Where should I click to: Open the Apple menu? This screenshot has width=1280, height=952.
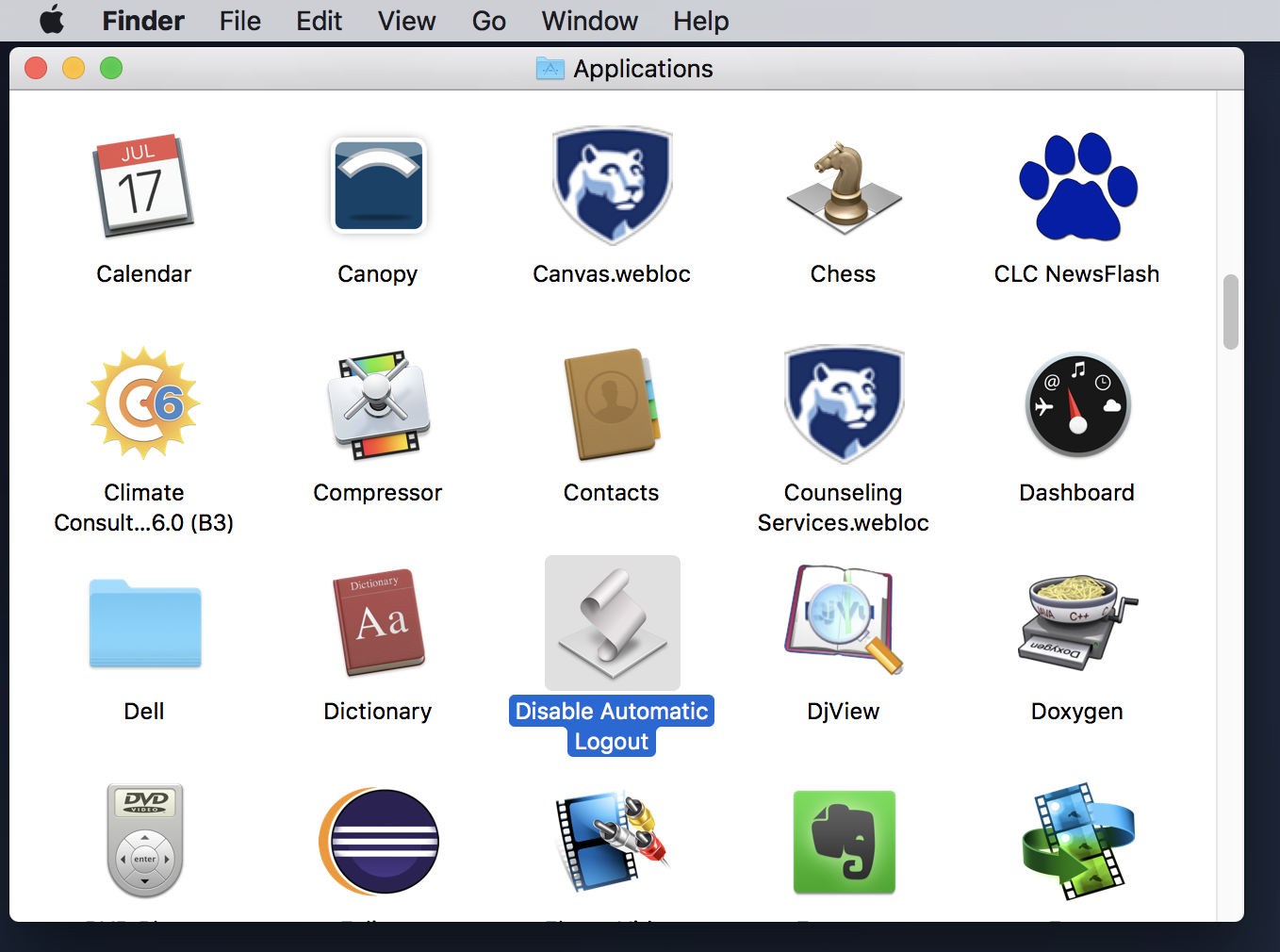pyautogui.click(x=53, y=20)
